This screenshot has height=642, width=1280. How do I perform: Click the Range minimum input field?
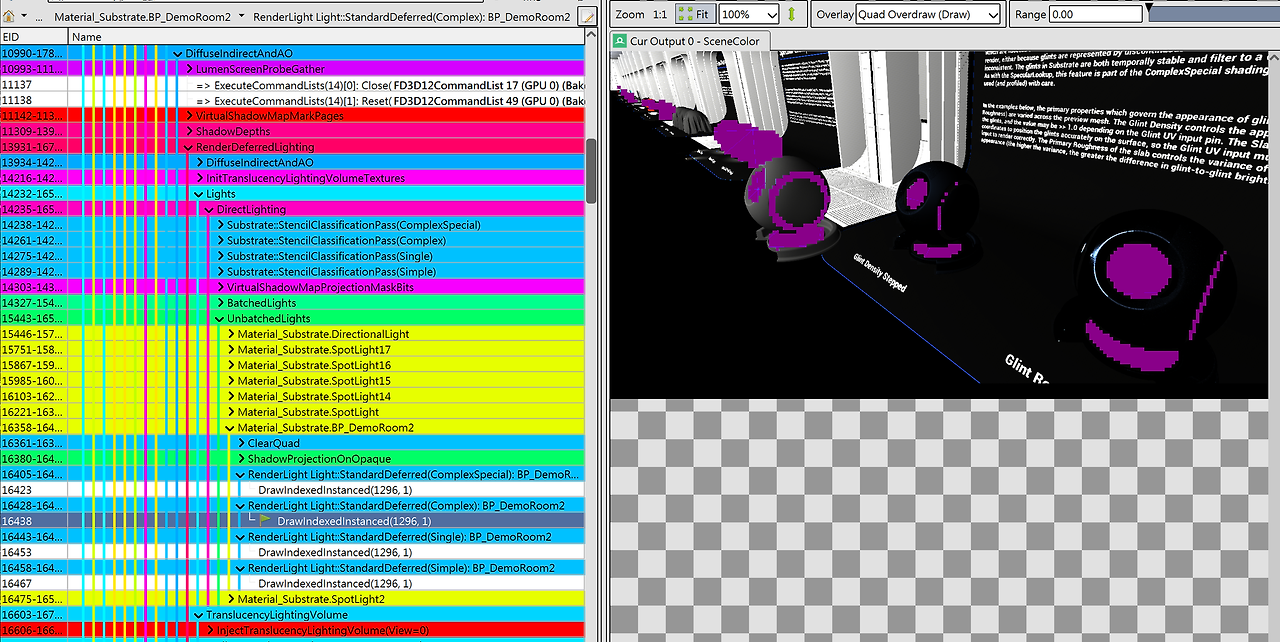pyautogui.click(x=1096, y=14)
